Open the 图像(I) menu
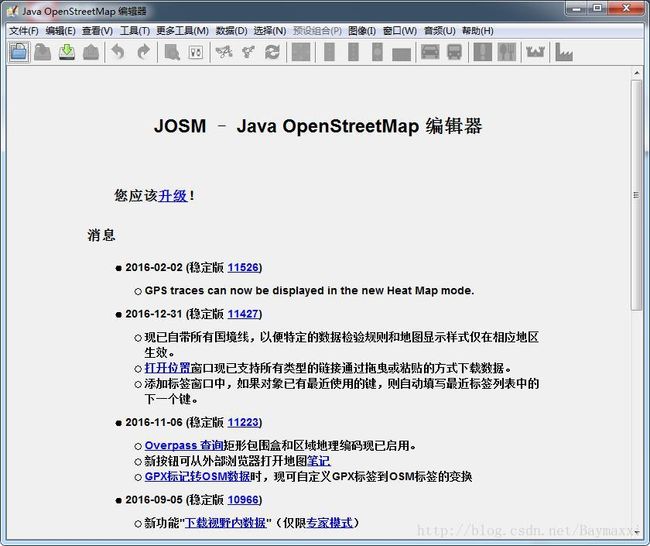This screenshot has width=650, height=546. coord(362,31)
